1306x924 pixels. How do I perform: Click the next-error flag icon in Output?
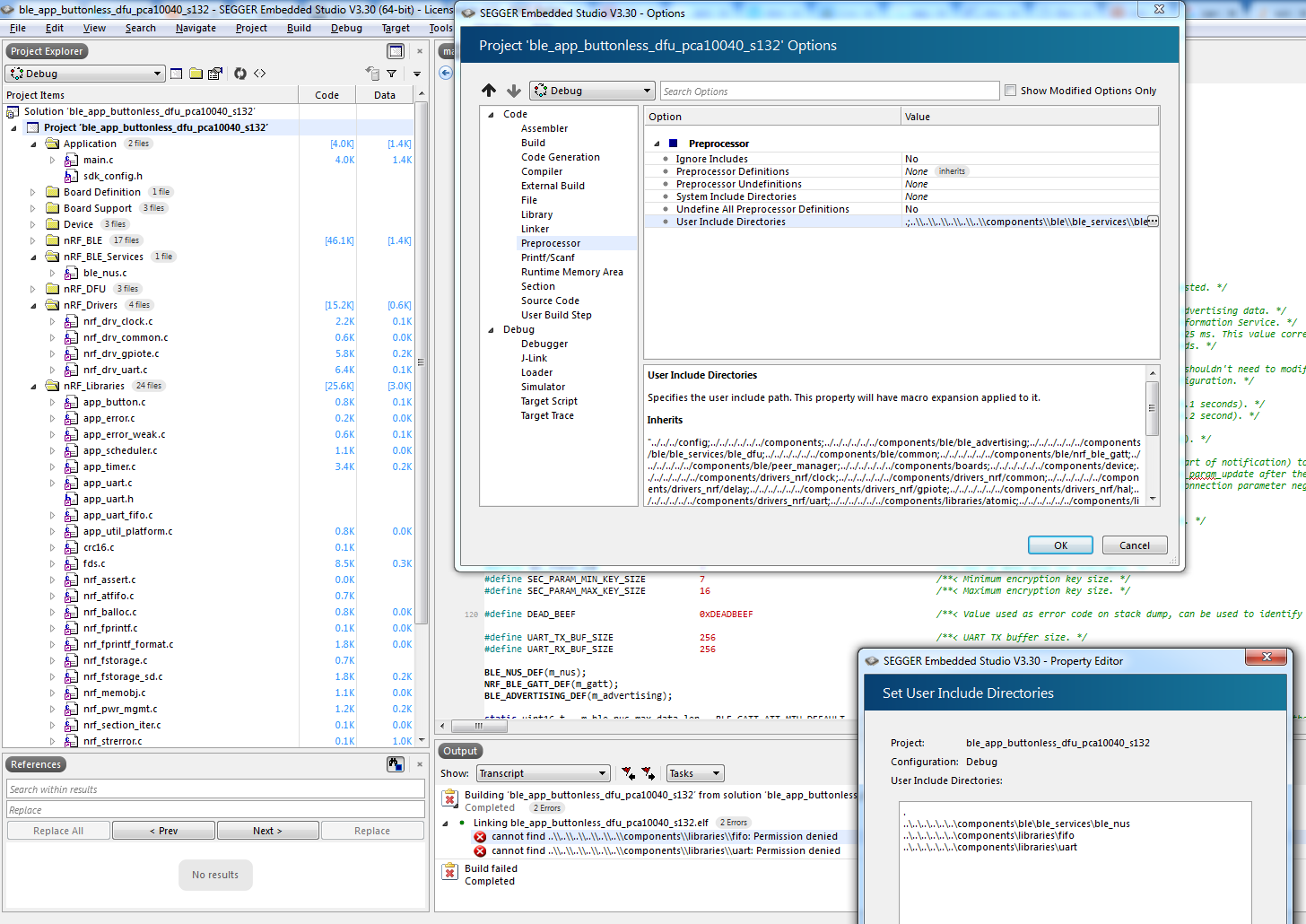pyautogui.click(x=648, y=773)
